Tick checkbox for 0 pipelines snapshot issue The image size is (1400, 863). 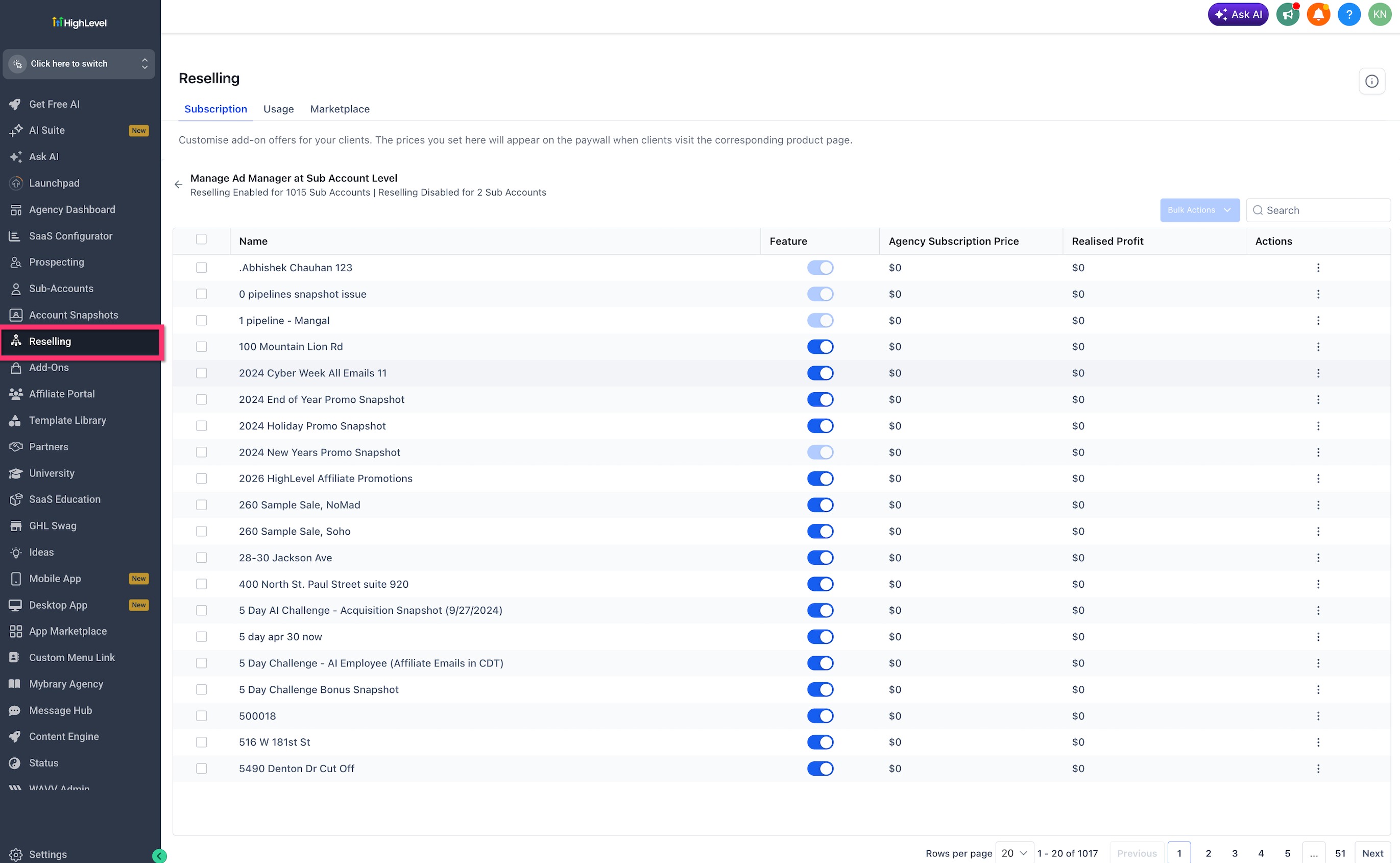[x=201, y=294]
